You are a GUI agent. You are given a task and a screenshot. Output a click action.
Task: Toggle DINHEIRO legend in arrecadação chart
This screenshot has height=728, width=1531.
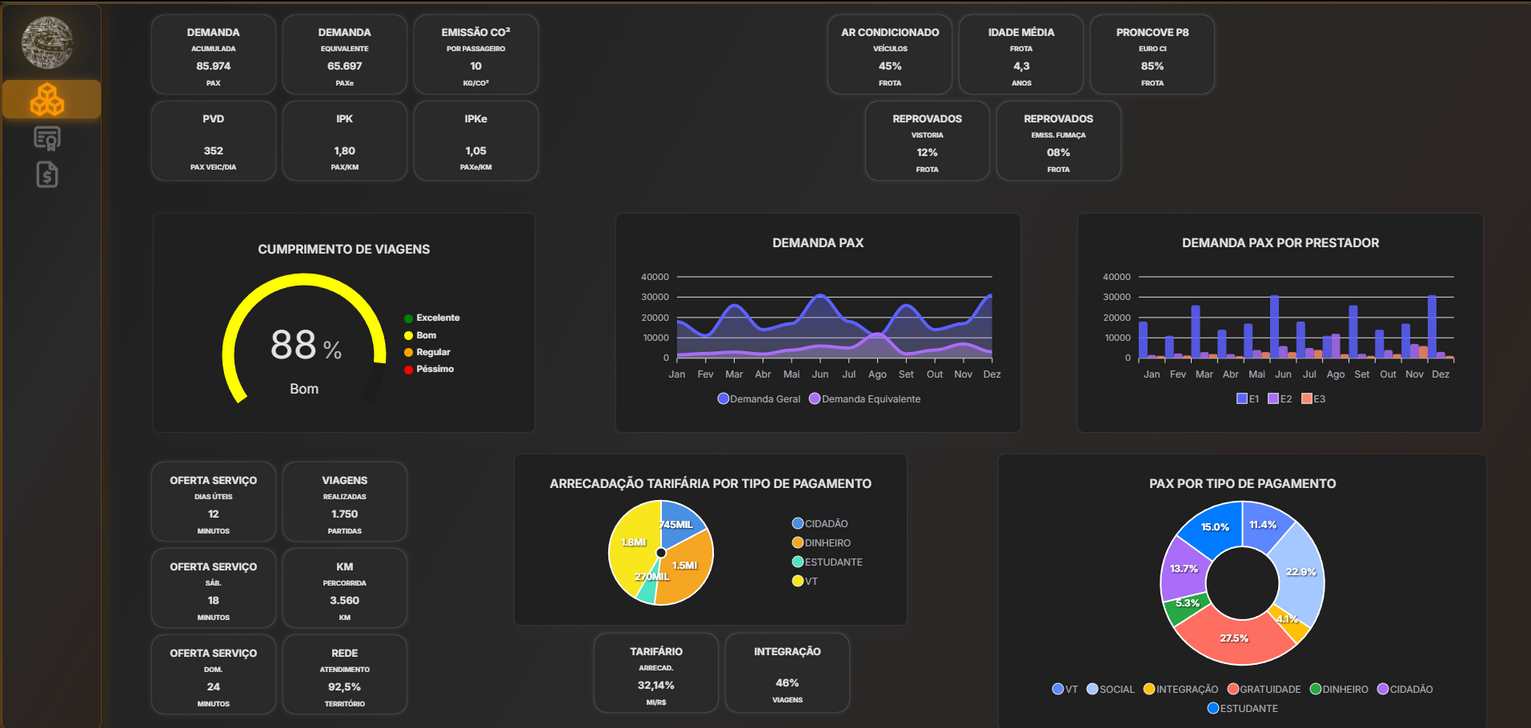coord(820,543)
